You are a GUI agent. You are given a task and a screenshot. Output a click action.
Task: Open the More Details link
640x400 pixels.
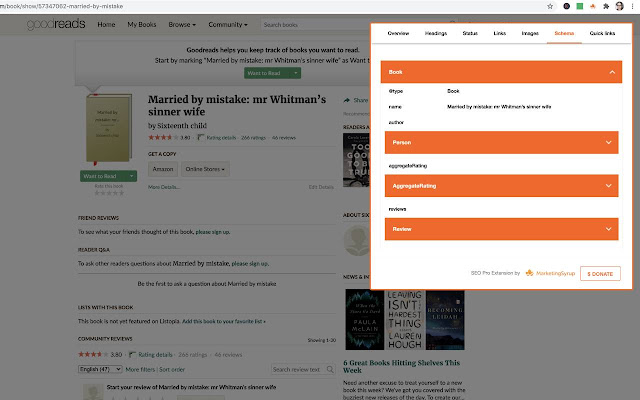click(x=164, y=187)
